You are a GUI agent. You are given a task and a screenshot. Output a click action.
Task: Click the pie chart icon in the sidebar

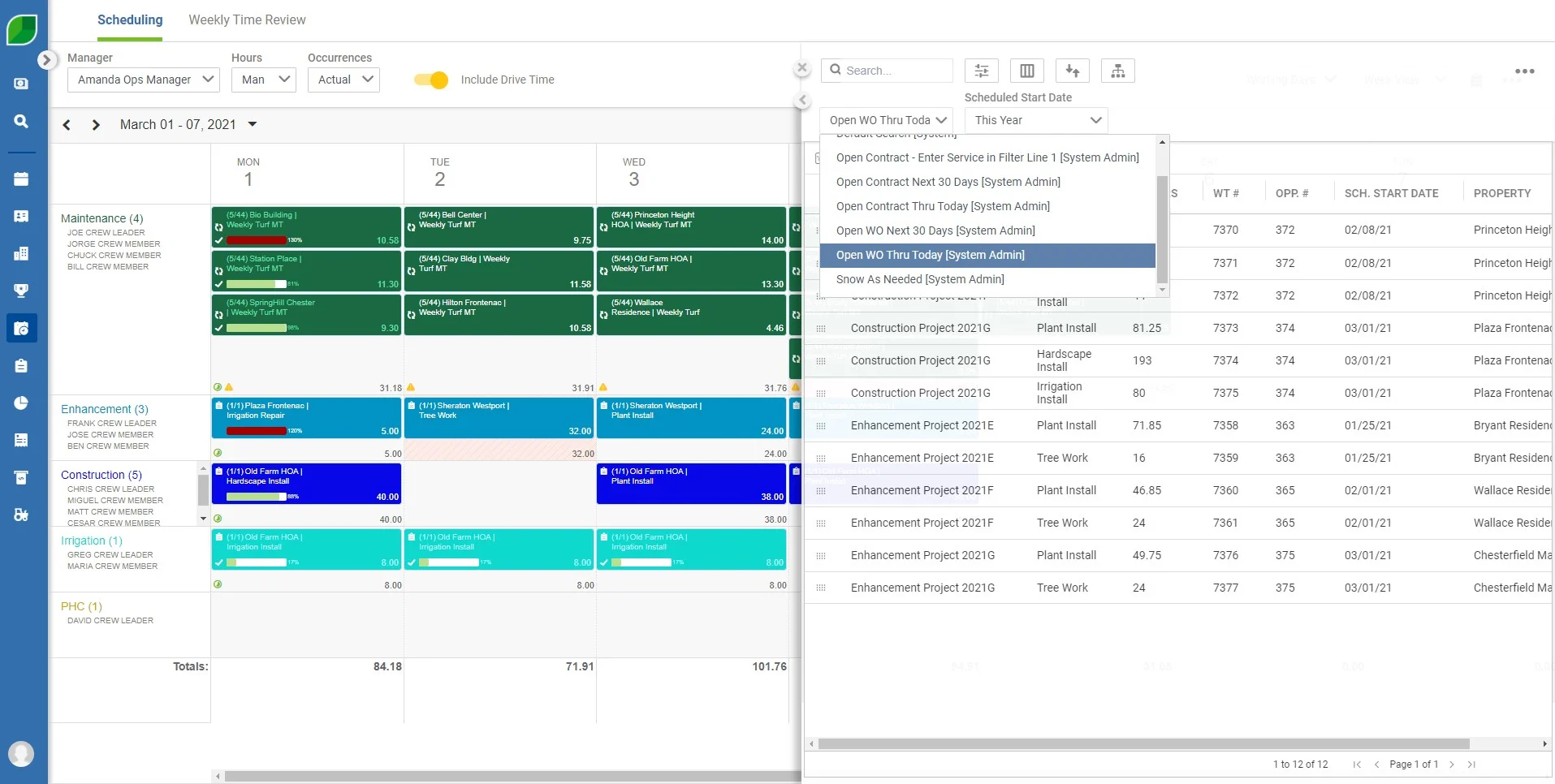point(21,403)
